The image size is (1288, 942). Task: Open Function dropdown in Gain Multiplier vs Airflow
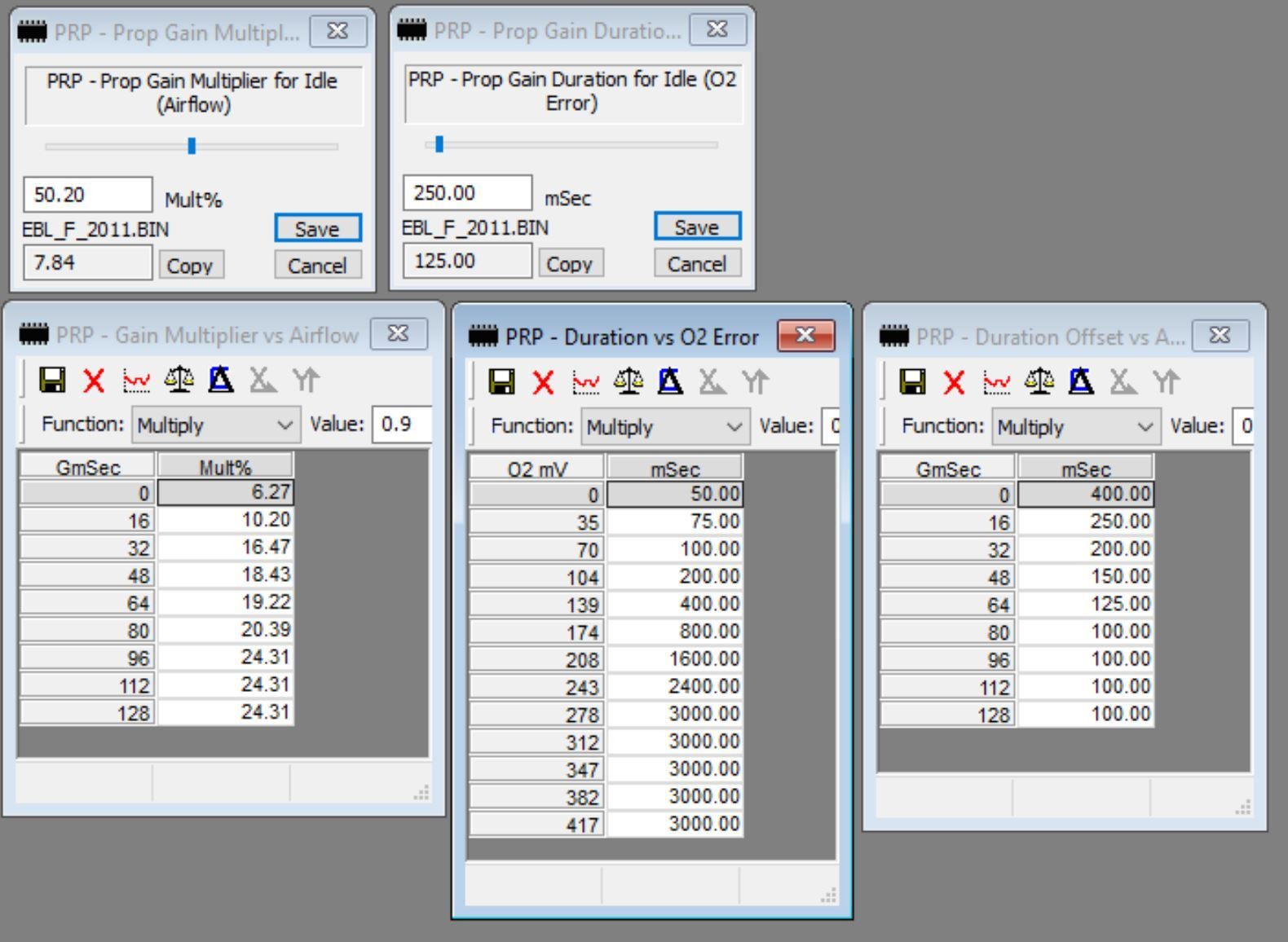216,425
